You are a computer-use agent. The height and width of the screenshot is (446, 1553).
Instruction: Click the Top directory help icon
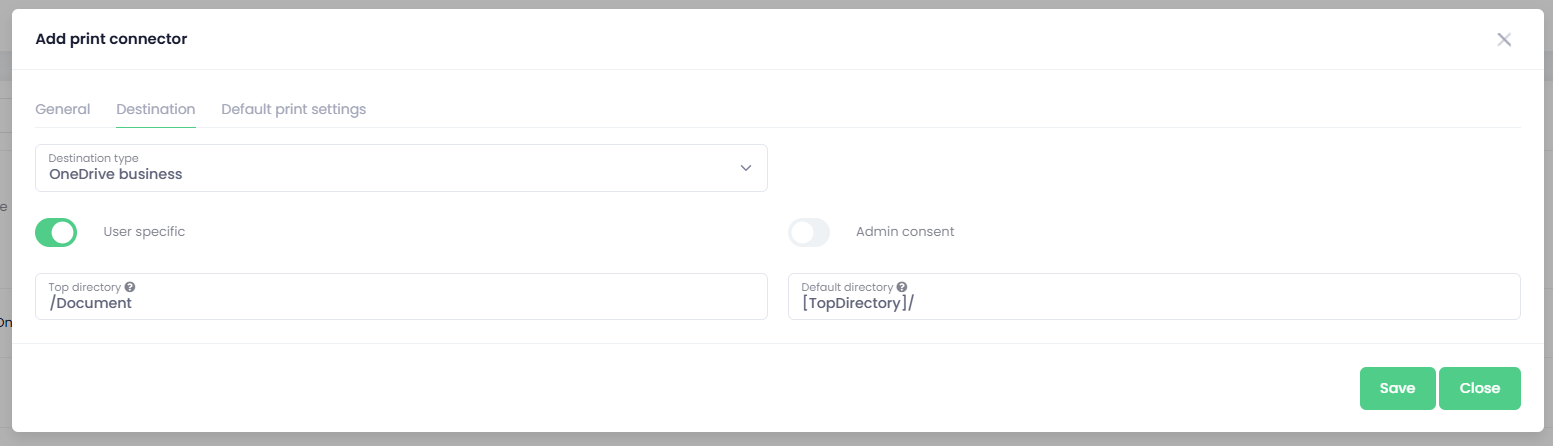point(130,287)
